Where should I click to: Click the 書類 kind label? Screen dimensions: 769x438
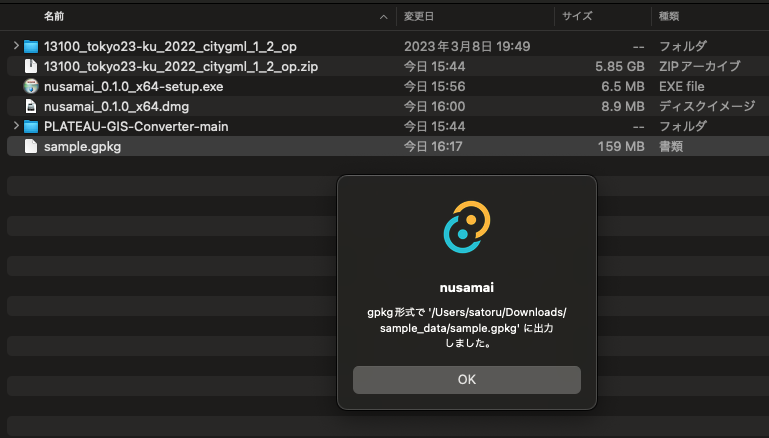(670, 146)
